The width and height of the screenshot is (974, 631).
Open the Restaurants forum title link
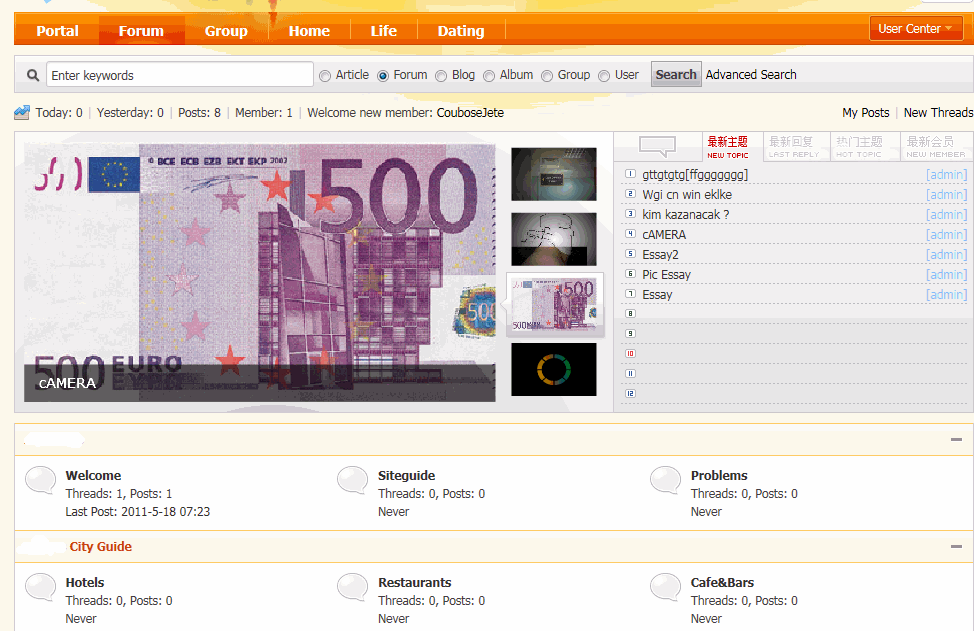tap(415, 583)
